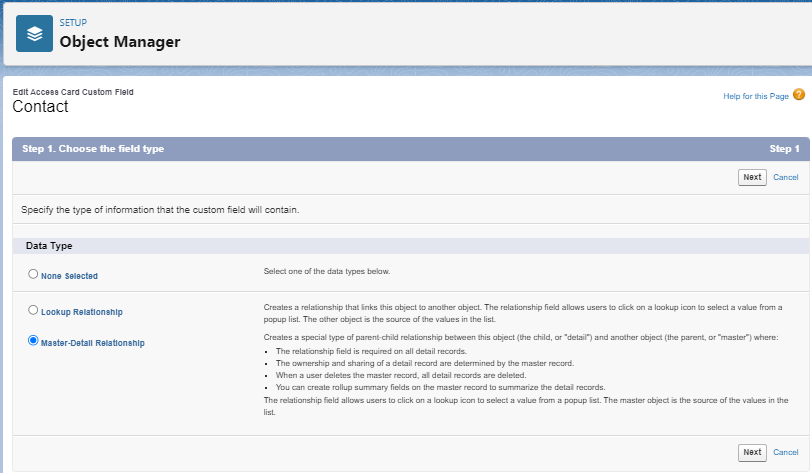812x473 pixels.
Task: Click the top Next button
Action: [x=752, y=177]
